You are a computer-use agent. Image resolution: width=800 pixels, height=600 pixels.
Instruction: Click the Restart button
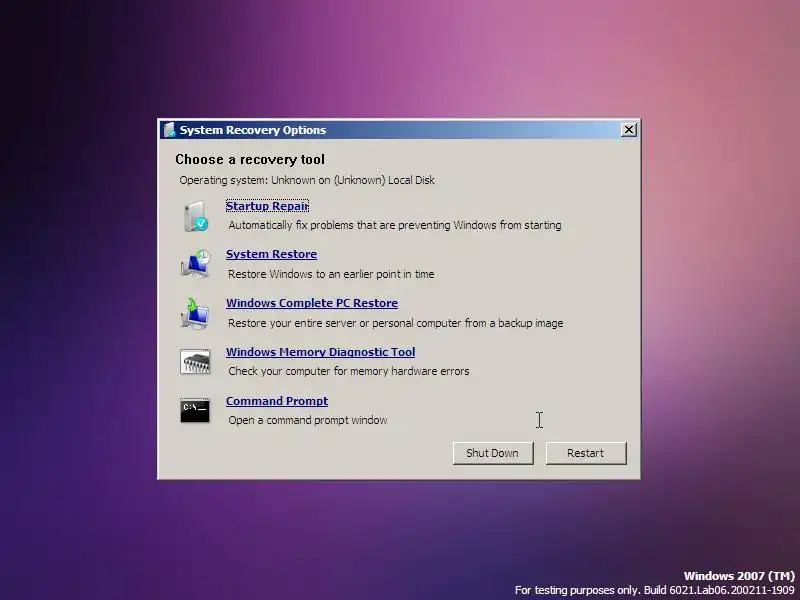pos(586,453)
